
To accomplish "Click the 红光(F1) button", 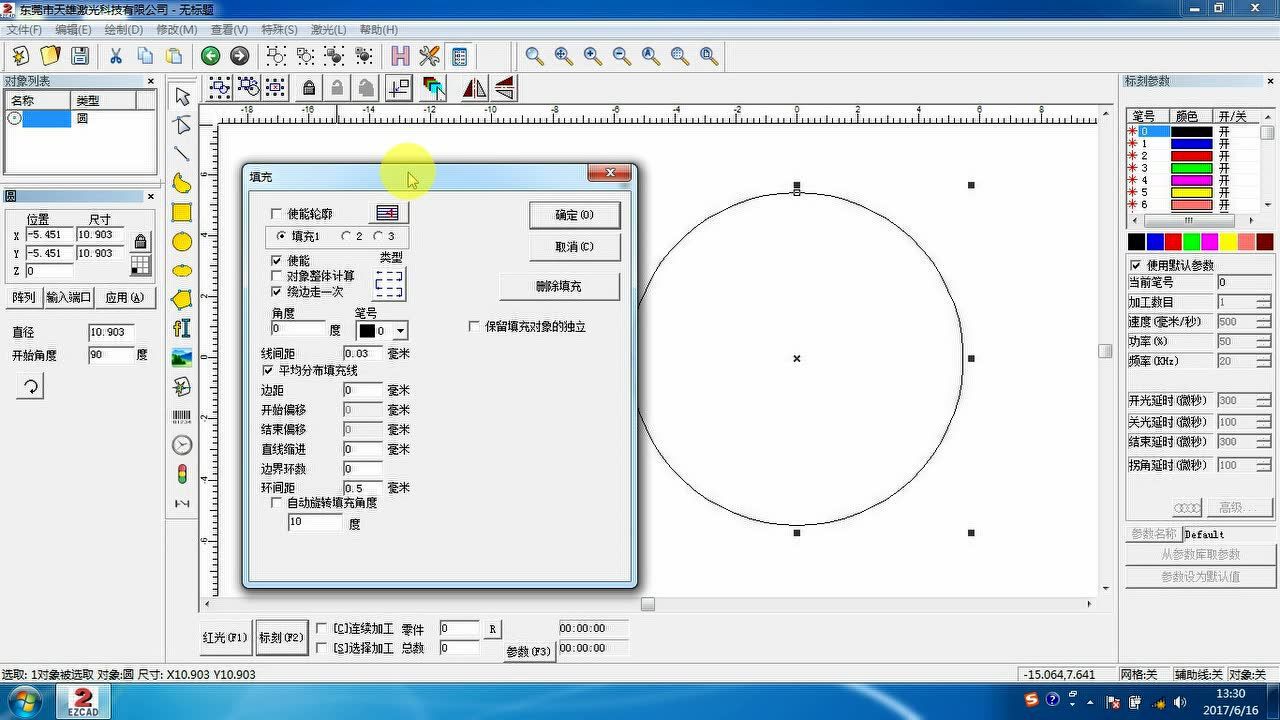I will (x=225, y=637).
